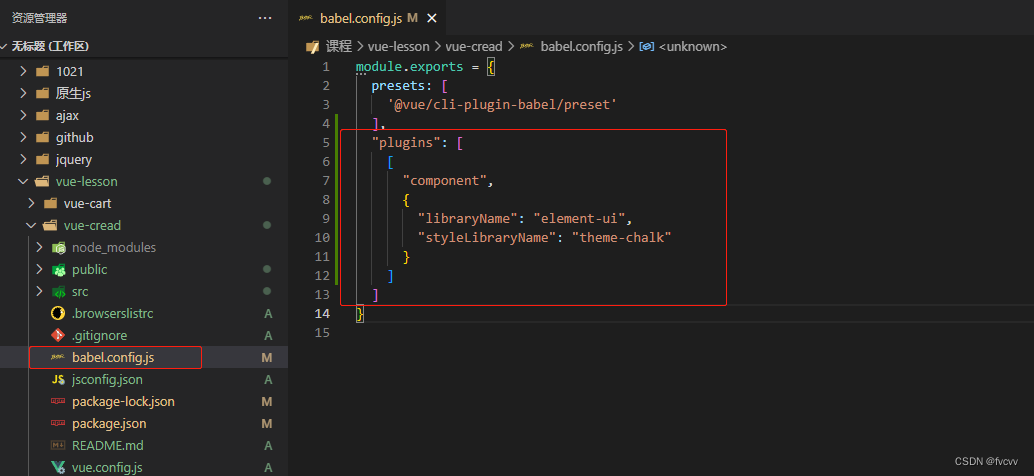This screenshot has width=1034, height=476.
Task: Expand the jquery folder
Action: tap(24, 160)
